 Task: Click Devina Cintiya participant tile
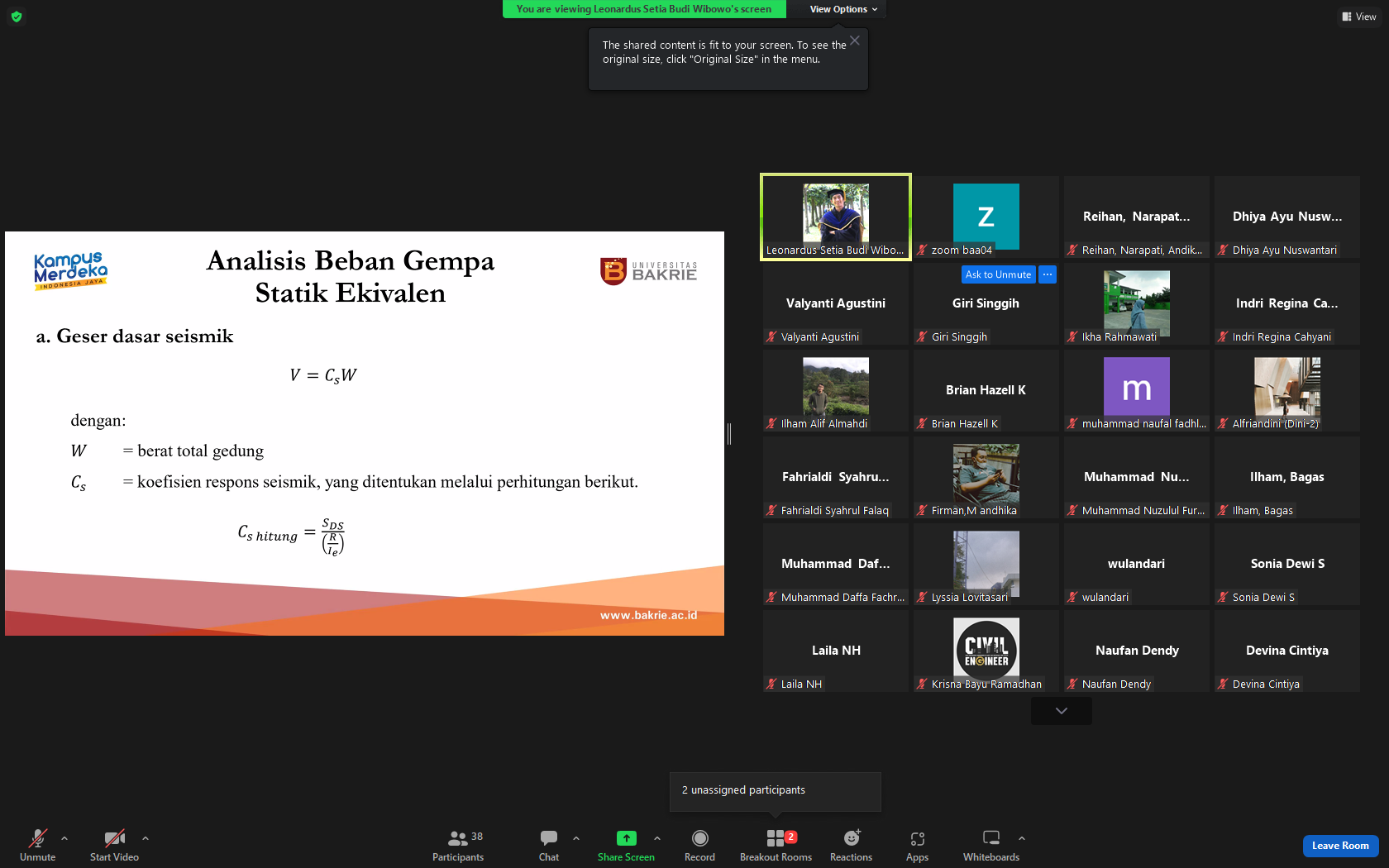1287,651
